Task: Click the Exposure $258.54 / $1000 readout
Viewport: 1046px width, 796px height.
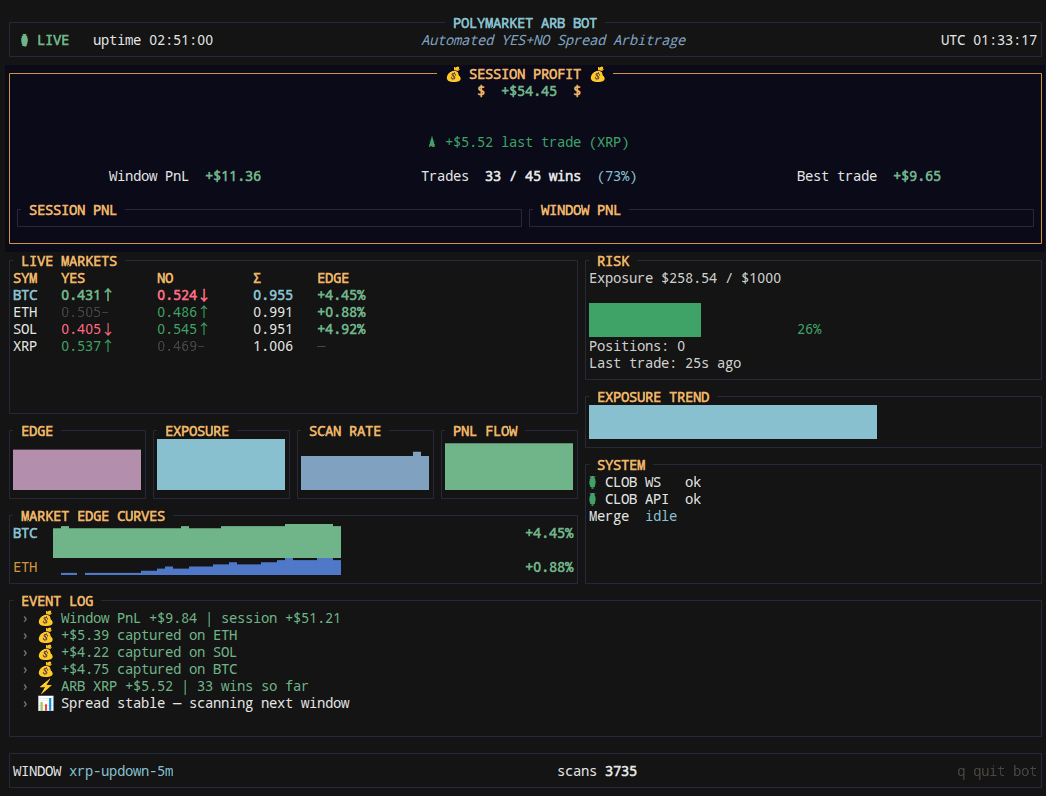Action: (684, 278)
